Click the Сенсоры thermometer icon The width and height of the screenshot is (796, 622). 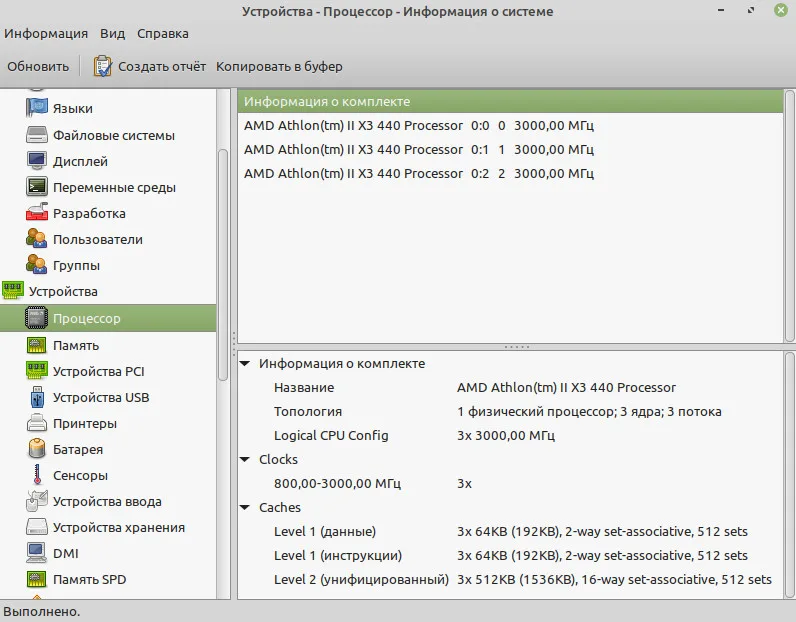[x=37, y=475]
